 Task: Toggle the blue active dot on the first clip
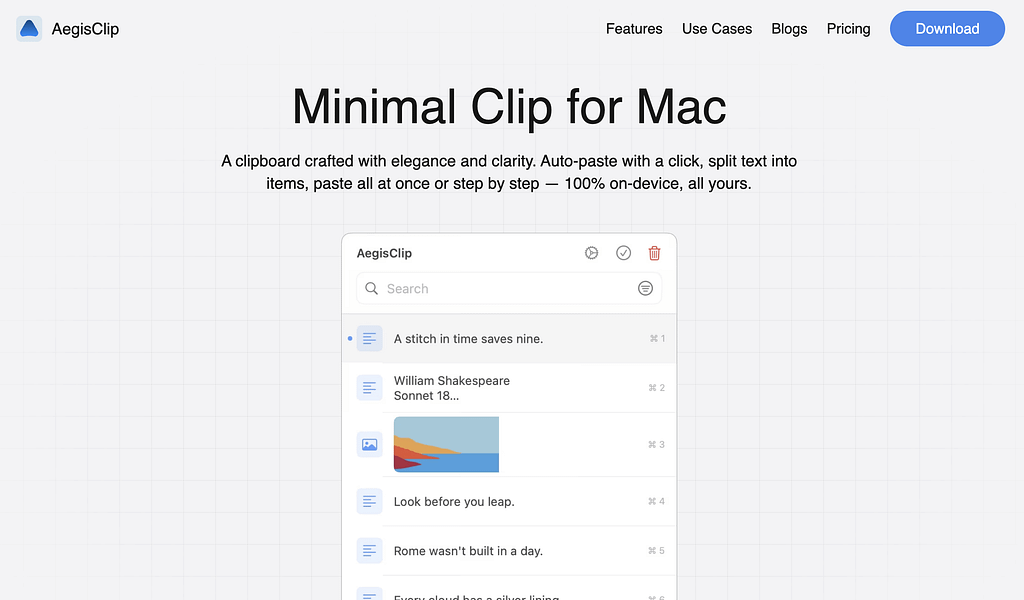[x=352, y=338]
